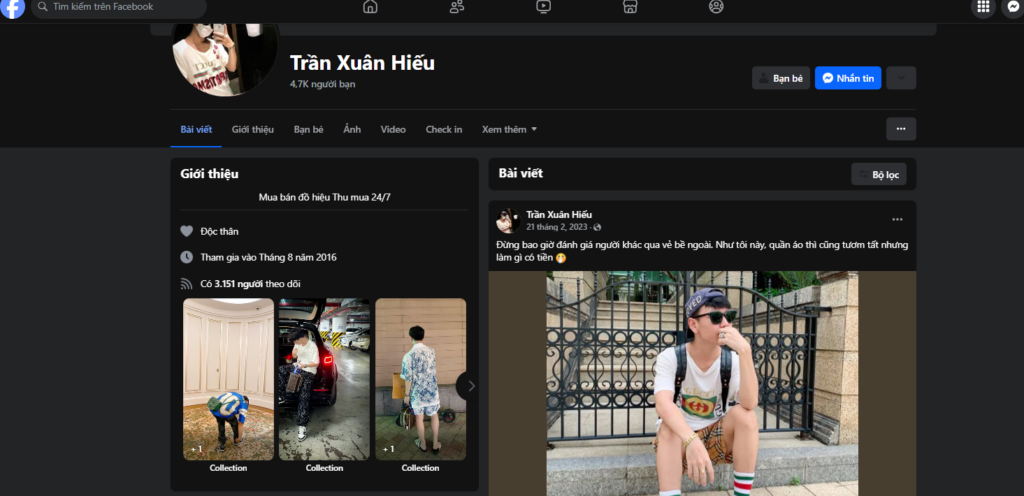The image size is (1024, 496).
Task: Click the Facebook logo icon
Action: pos(13,8)
